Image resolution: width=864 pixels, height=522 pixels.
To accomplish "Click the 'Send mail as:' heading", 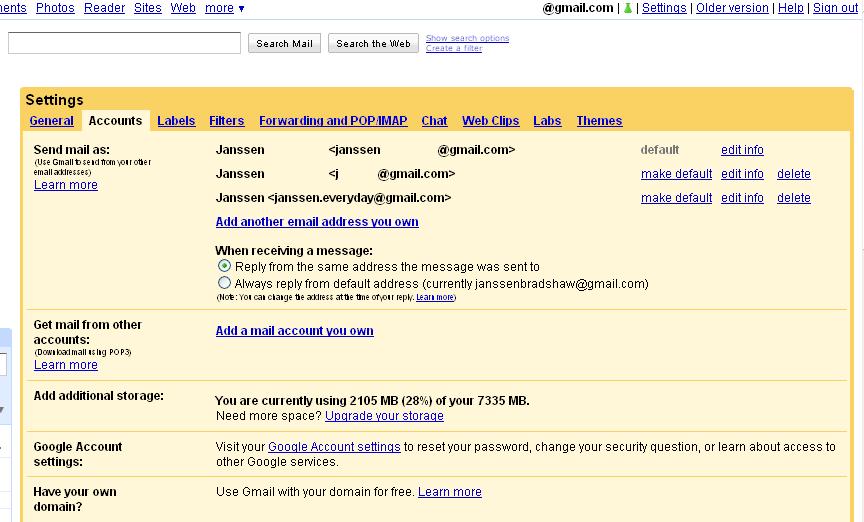I will point(72,149).
